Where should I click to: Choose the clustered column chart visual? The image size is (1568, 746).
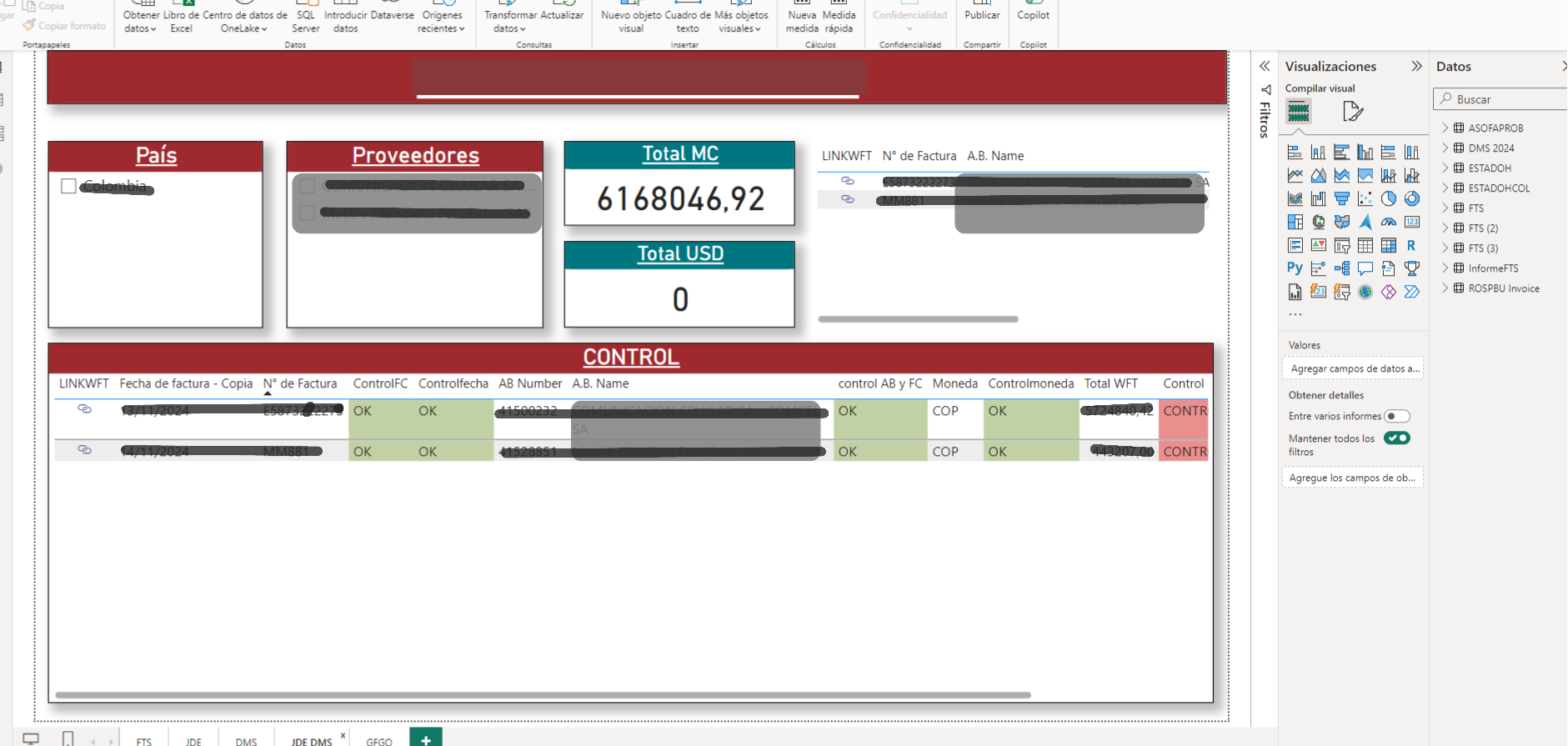pos(1365,153)
